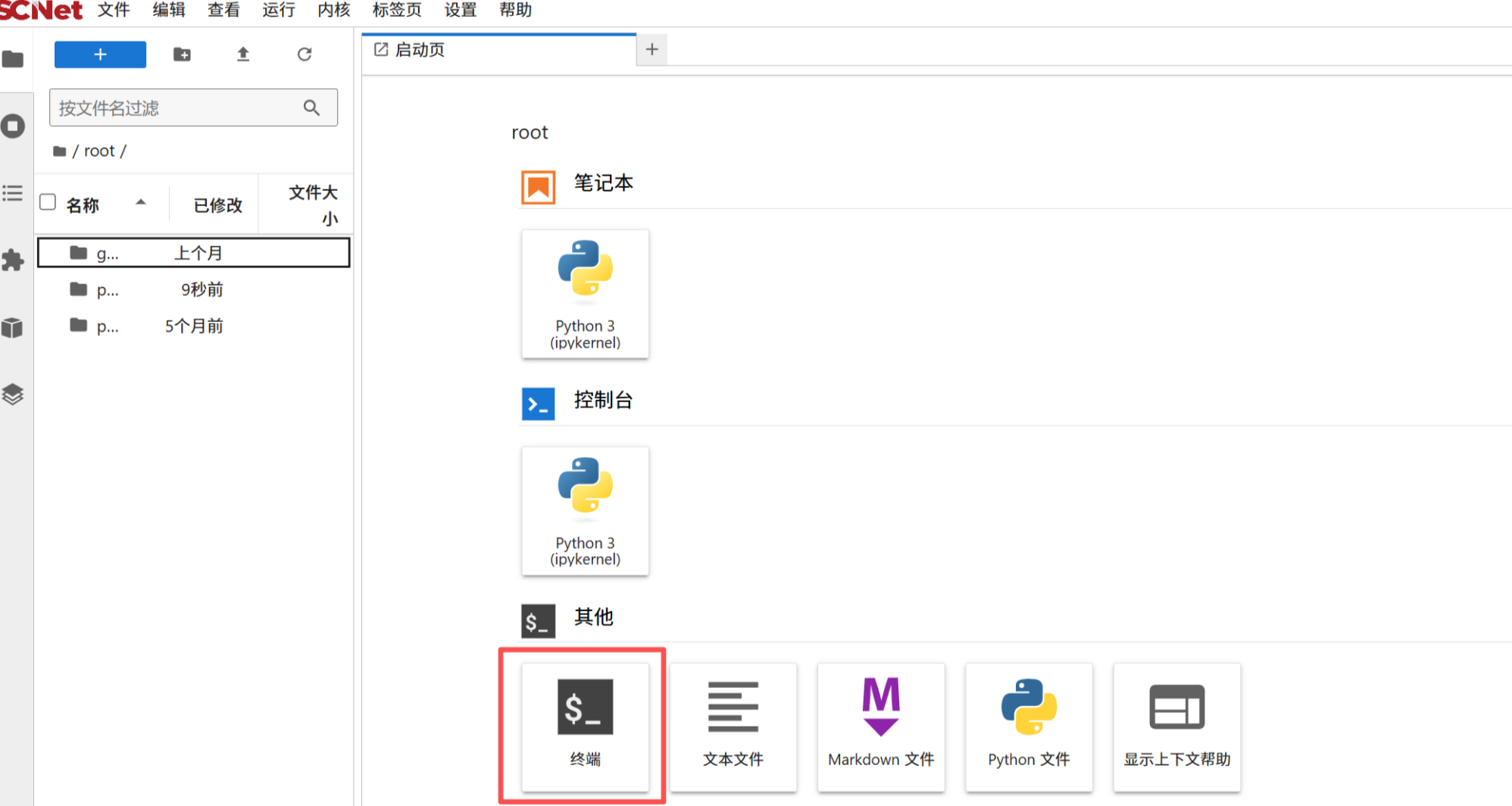The height and width of the screenshot is (806, 1512).
Task: Open the extension manager puzzle icon
Action: (x=13, y=261)
